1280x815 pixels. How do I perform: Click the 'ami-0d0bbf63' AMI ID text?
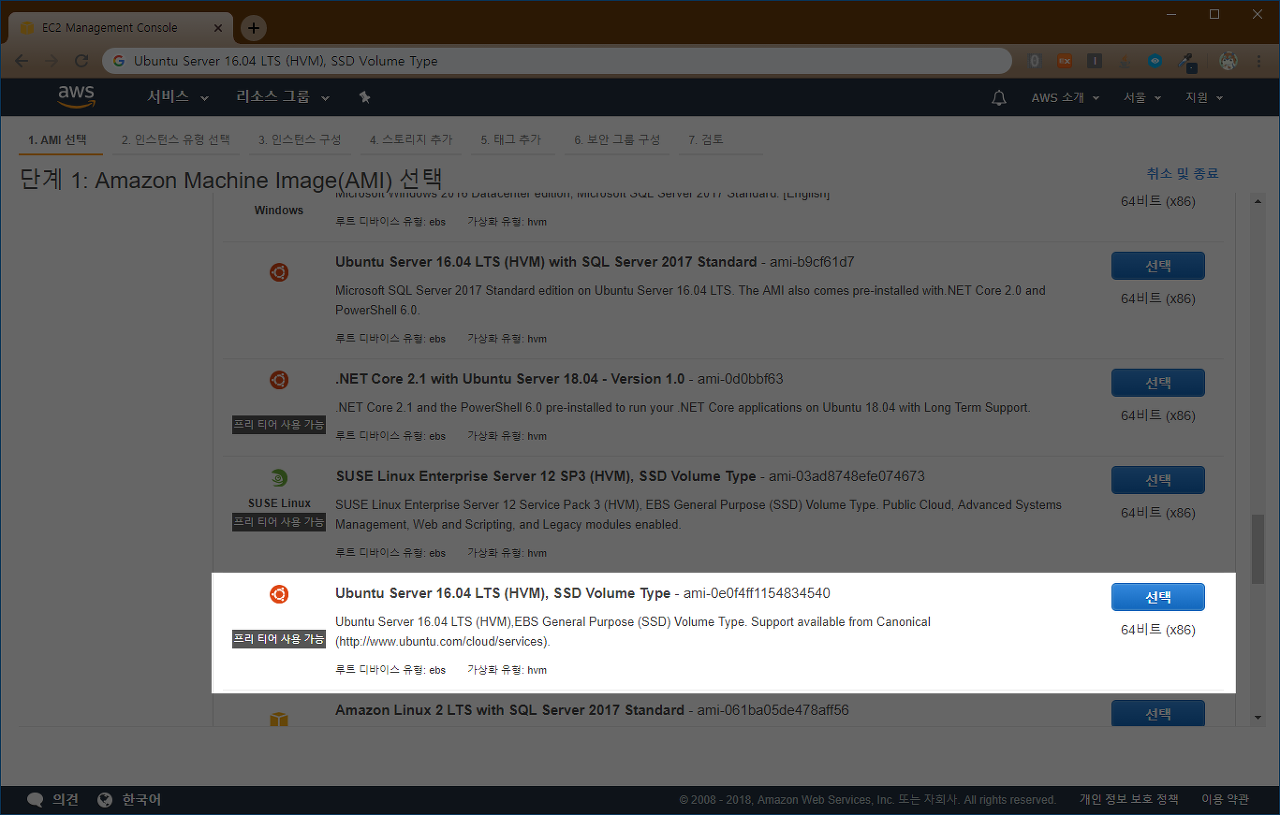[x=740, y=379]
